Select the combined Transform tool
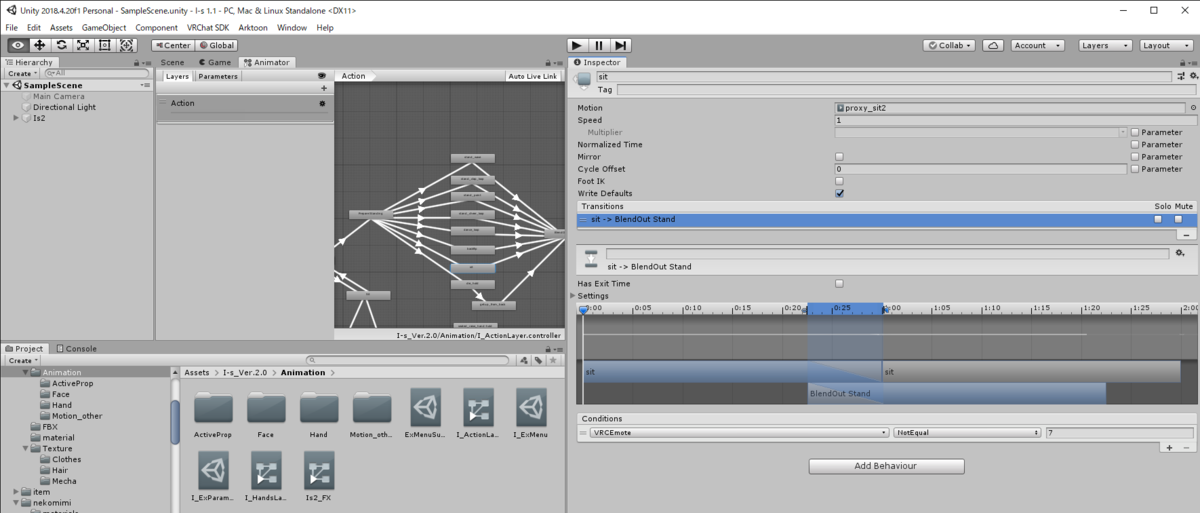1200x513 pixels. 127,45
